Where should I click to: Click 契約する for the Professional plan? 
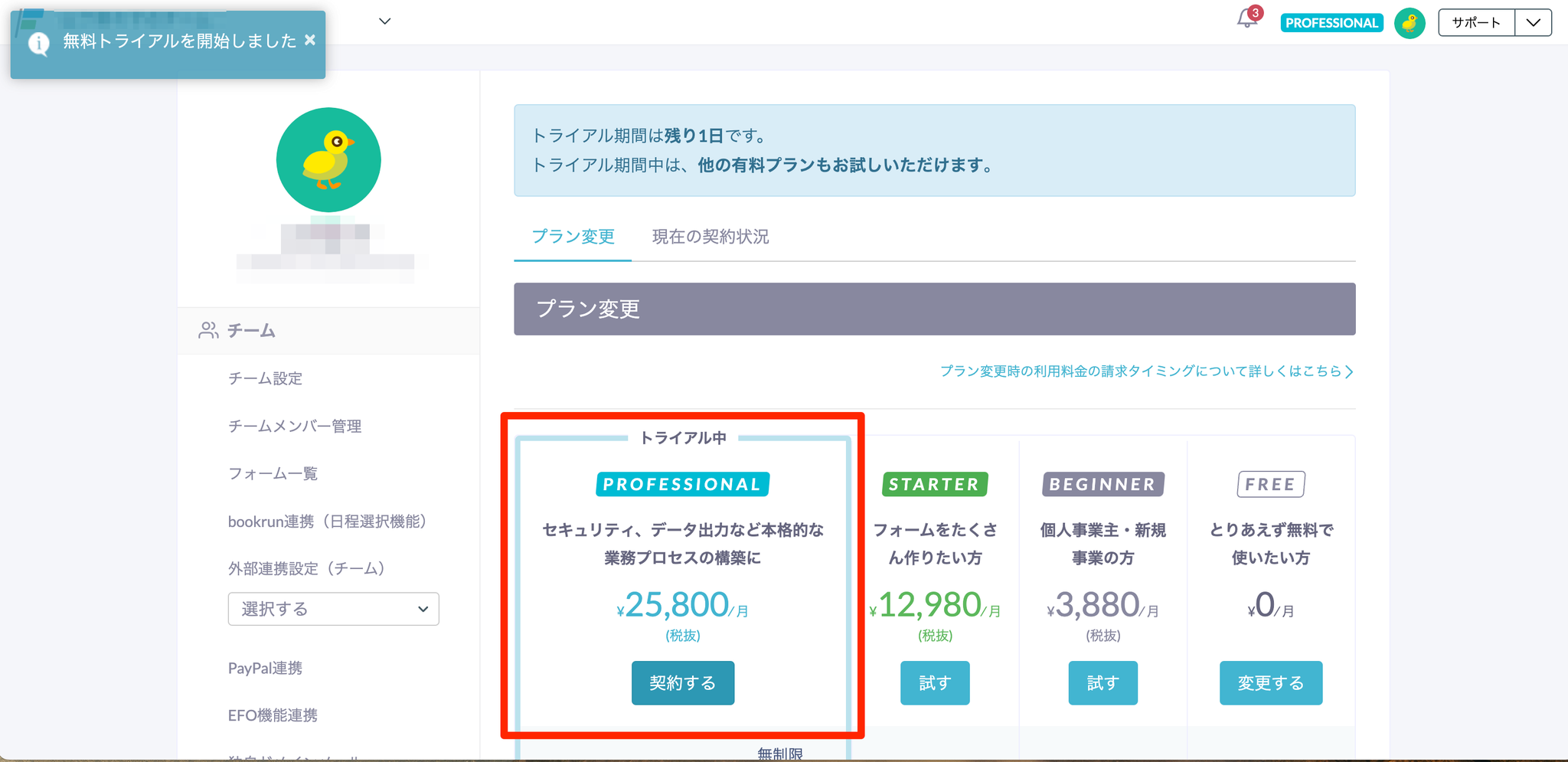point(682,682)
